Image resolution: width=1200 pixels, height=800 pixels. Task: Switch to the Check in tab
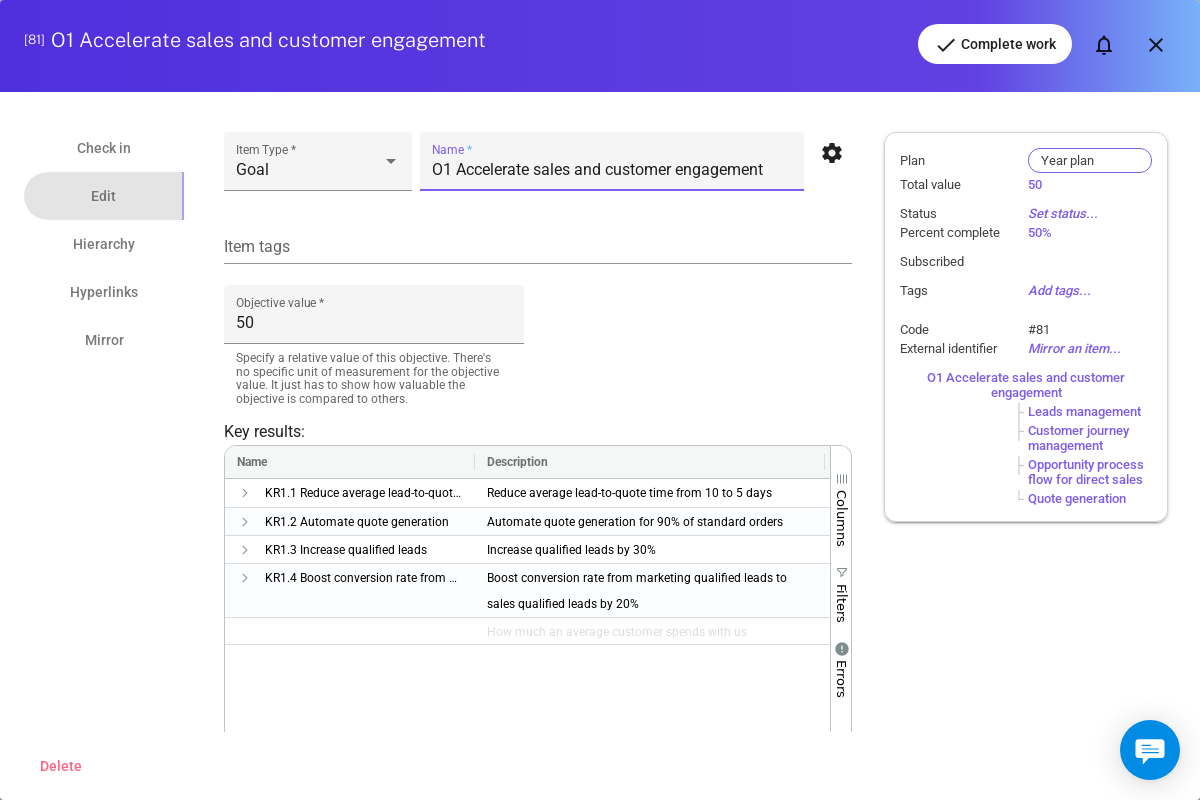pos(104,148)
